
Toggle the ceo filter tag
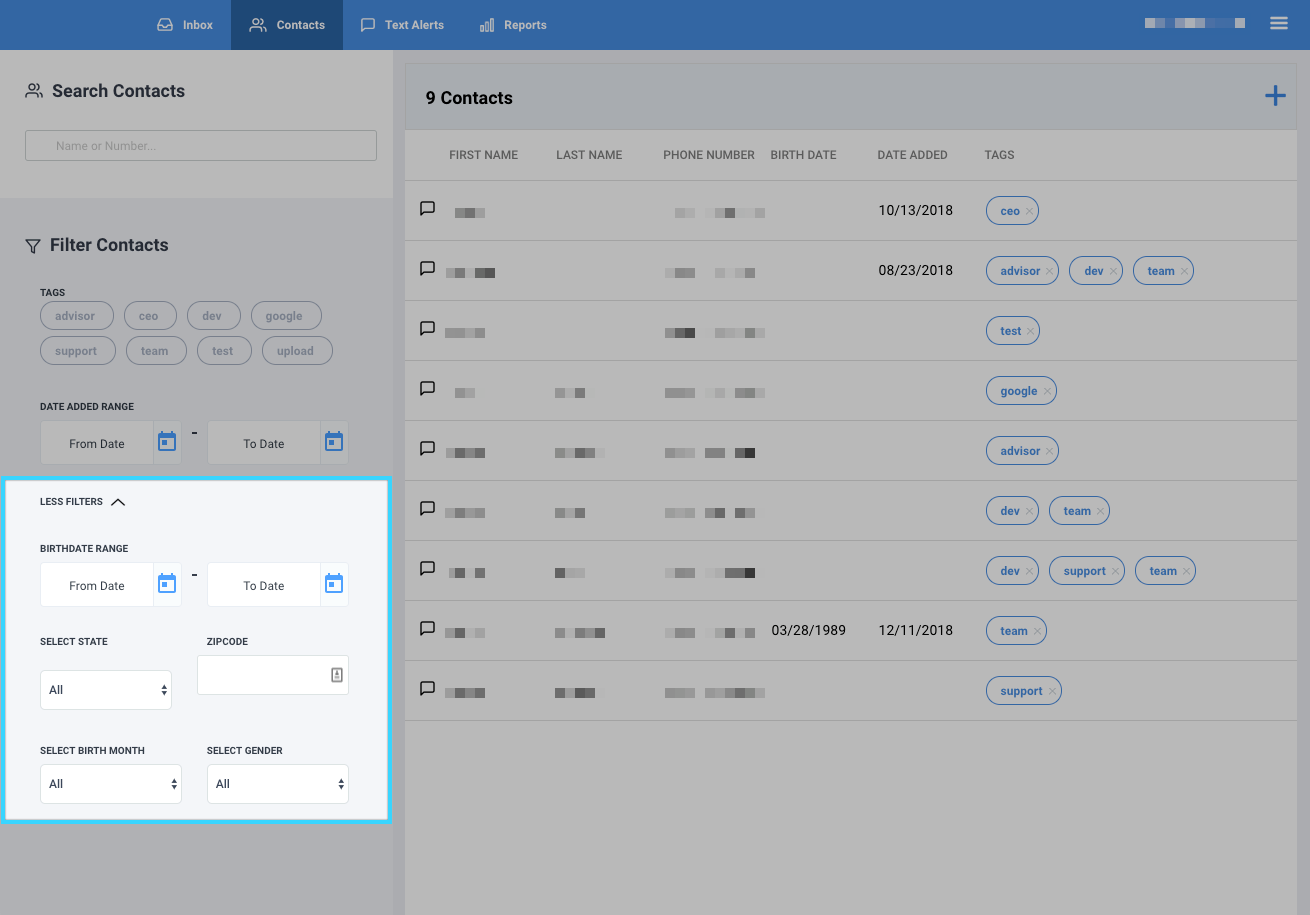(x=149, y=316)
